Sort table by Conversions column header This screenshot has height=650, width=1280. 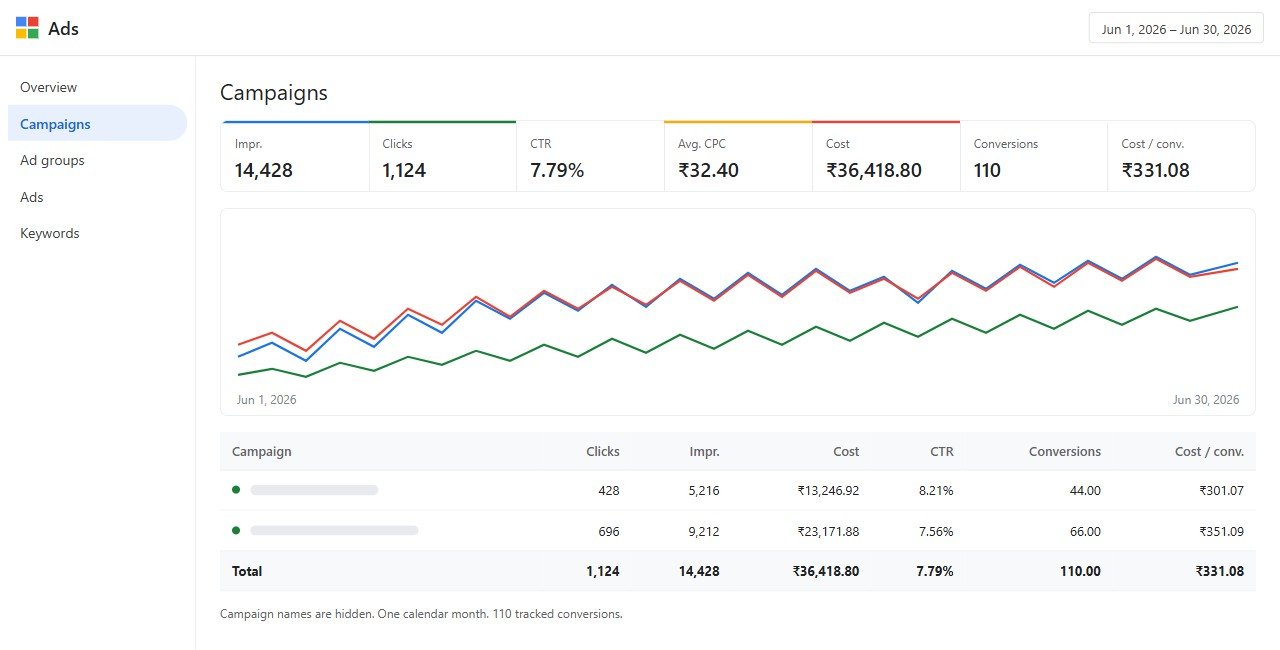pyautogui.click(x=1065, y=451)
